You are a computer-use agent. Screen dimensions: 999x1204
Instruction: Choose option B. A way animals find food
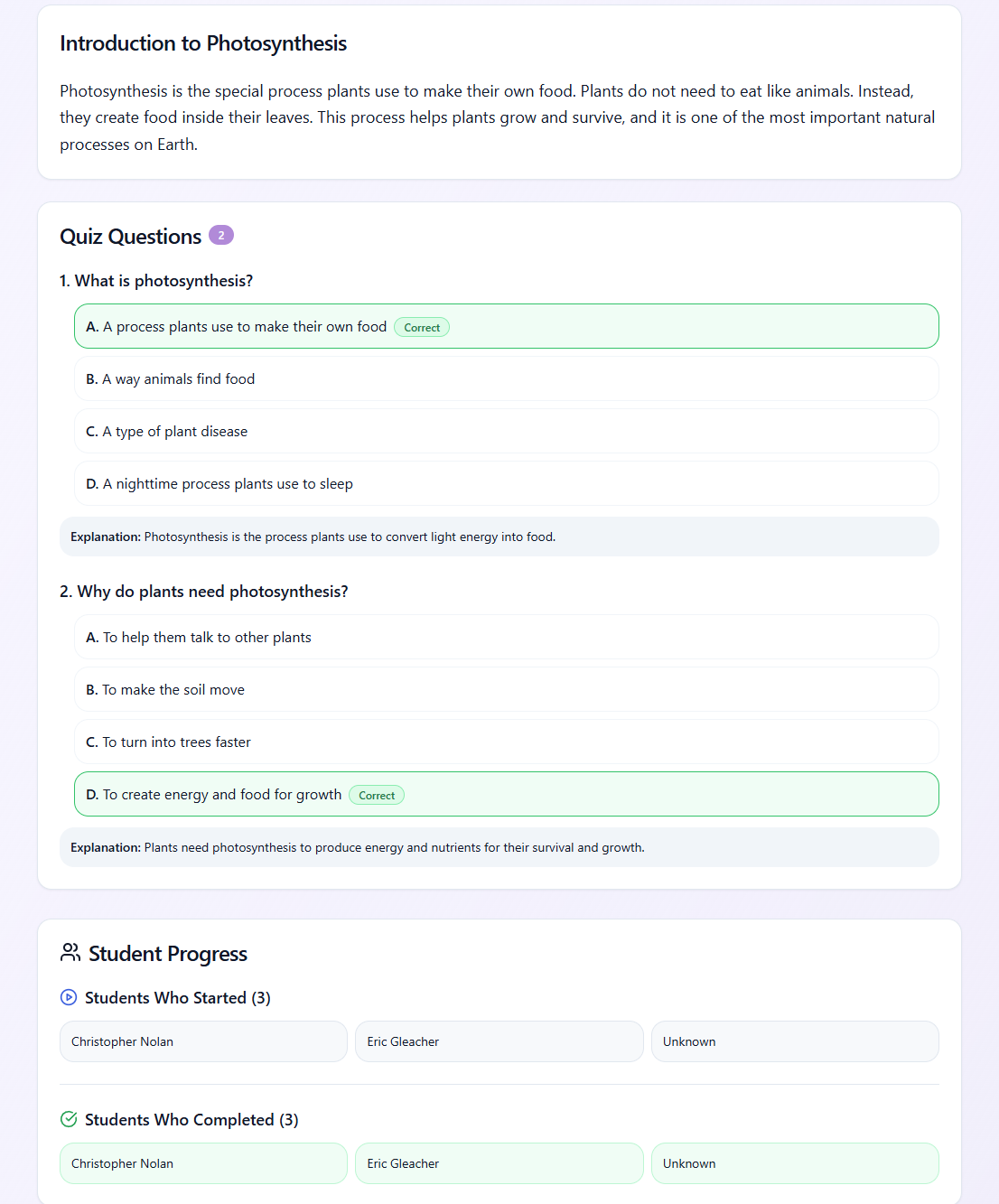(x=506, y=379)
